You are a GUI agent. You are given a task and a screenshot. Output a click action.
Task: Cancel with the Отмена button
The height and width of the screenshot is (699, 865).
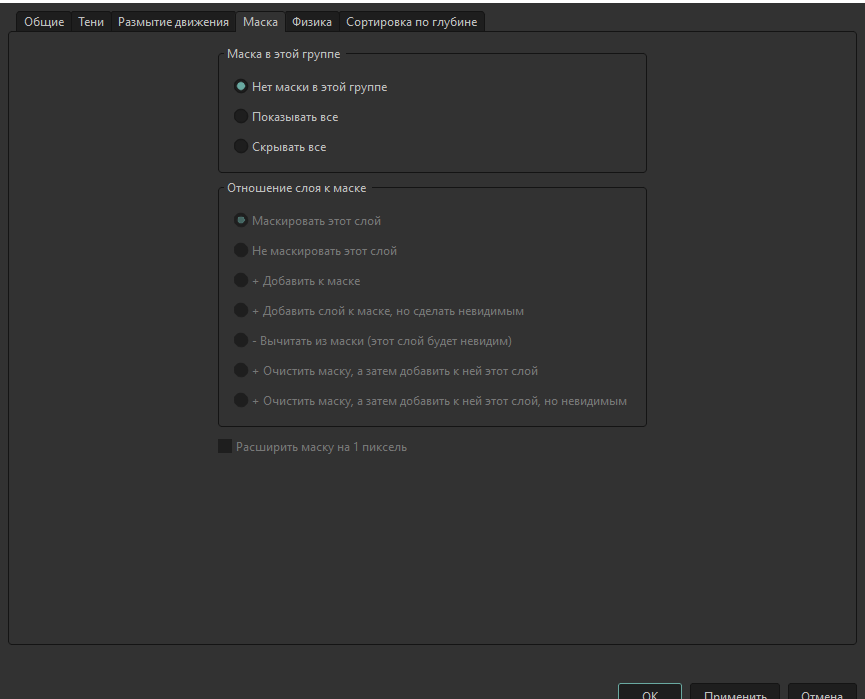point(822,692)
